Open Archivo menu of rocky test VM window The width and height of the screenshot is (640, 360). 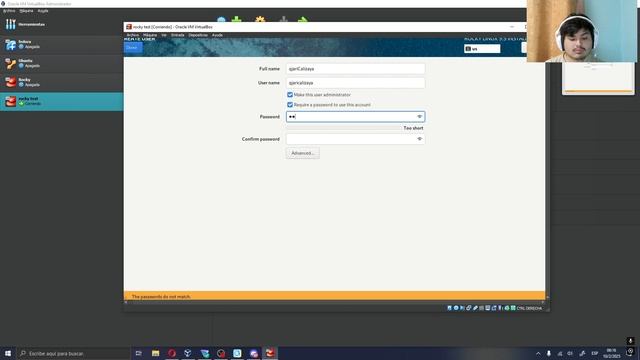click(x=132, y=35)
